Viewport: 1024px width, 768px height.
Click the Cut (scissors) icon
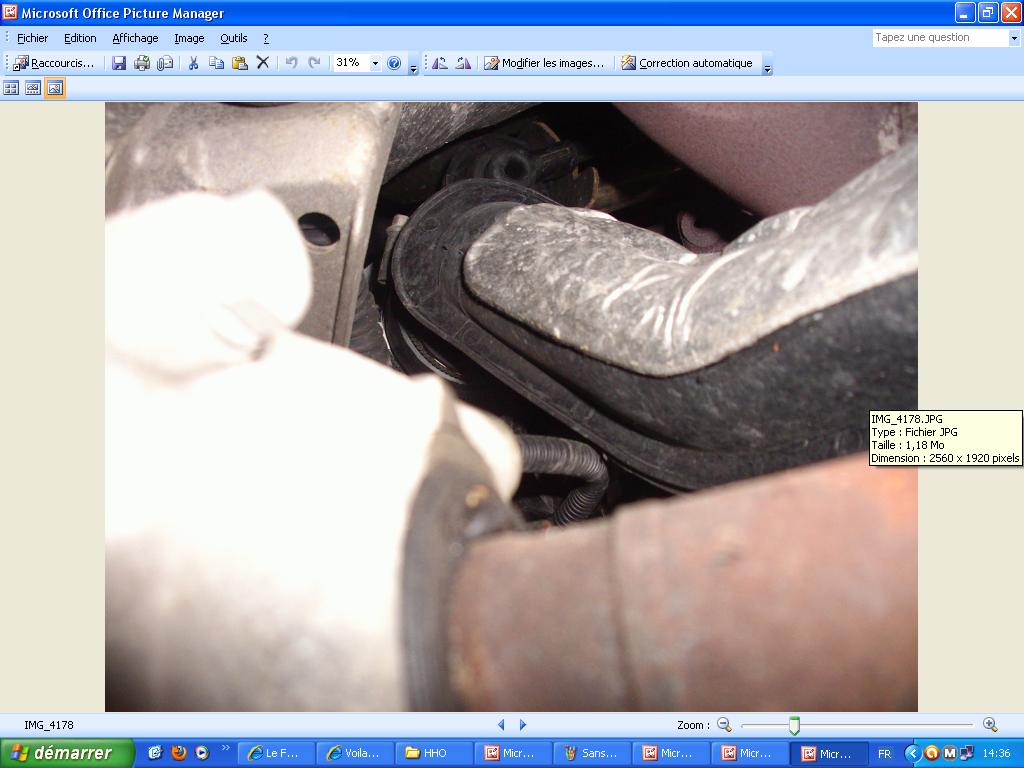point(194,63)
